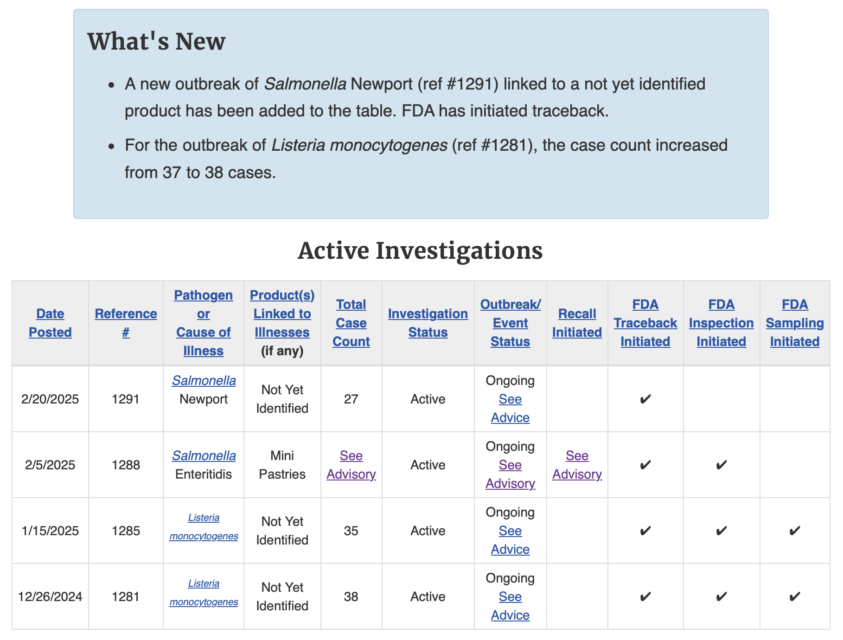Click inspection checkmark in row 1288
This screenshot has width=843, height=640.
click(721, 465)
